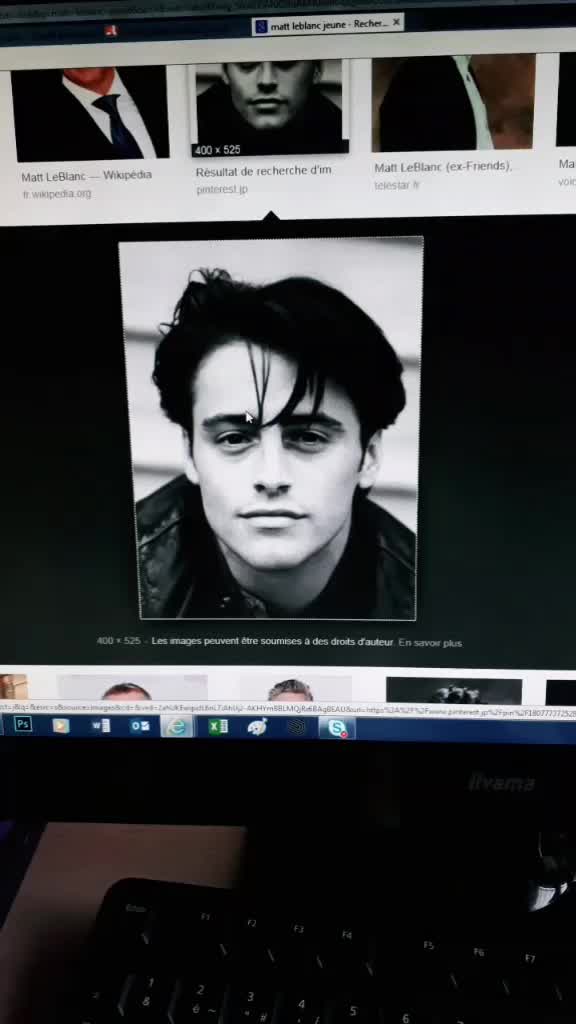Image resolution: width=576 pixels, height=1024 pixels.
Task: Open Outlook from the taskbar
Action: pos(140,726)
